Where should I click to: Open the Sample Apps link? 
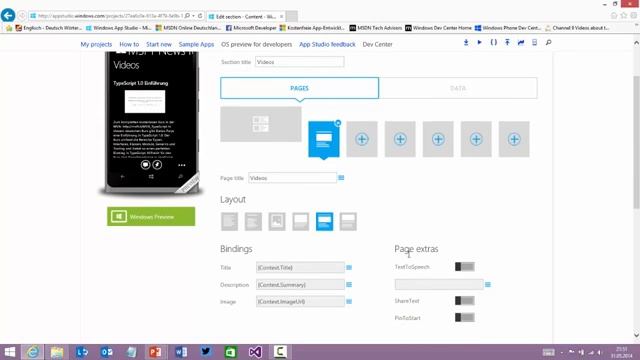(x=196, y=44)
